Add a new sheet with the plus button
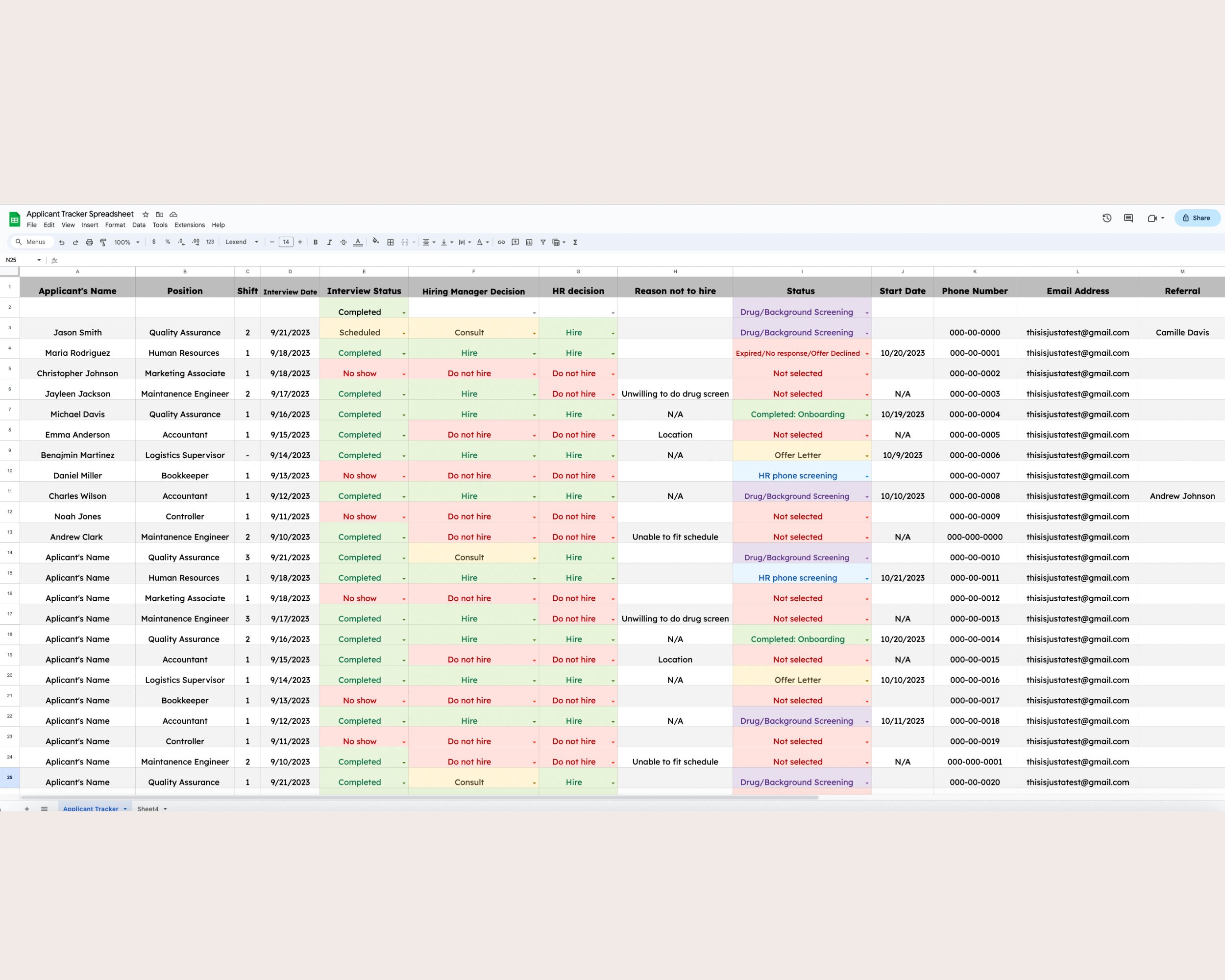 coord(26,808)
